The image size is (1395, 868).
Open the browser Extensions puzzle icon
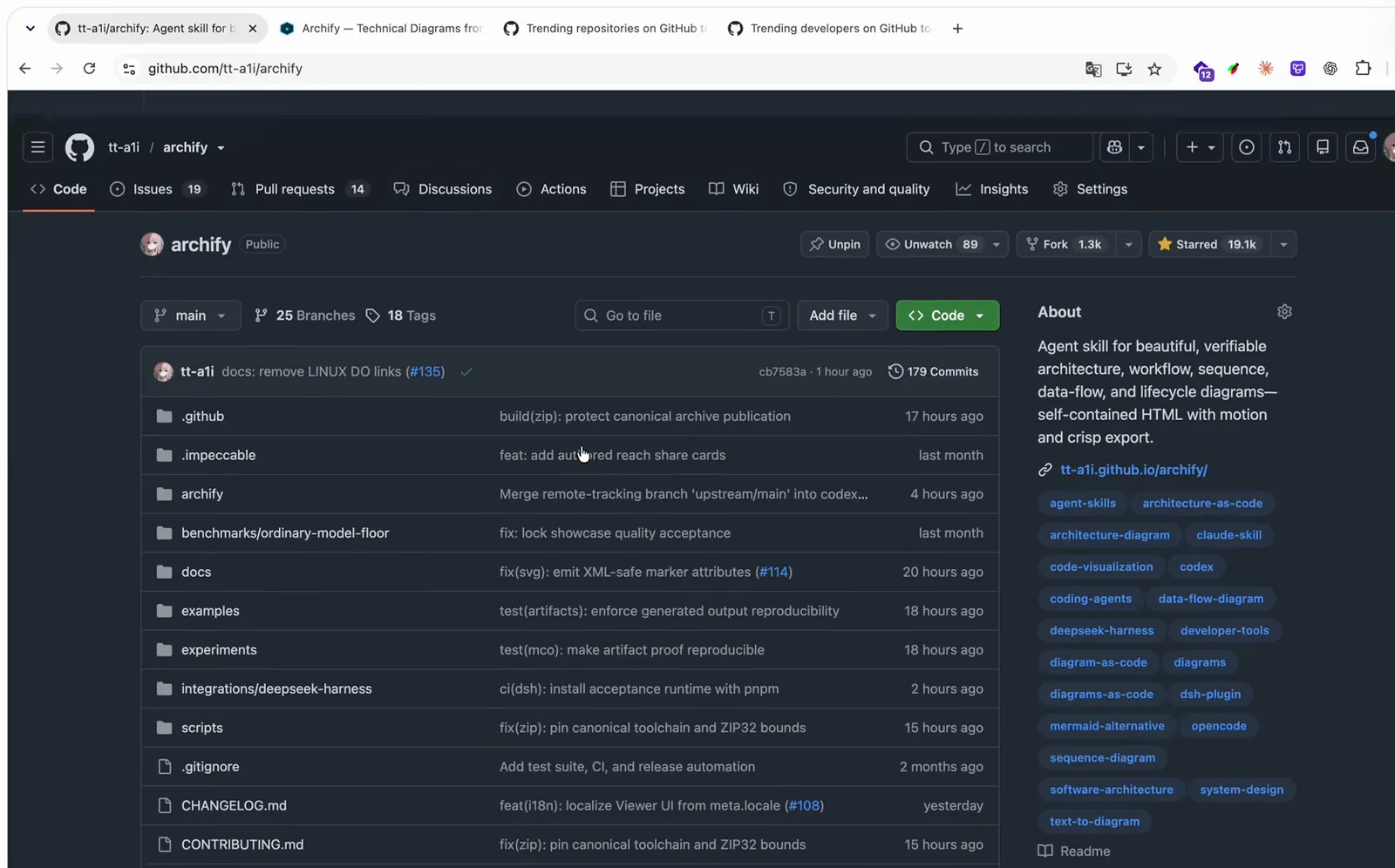pyautogui.click(x=1363, y=68)
